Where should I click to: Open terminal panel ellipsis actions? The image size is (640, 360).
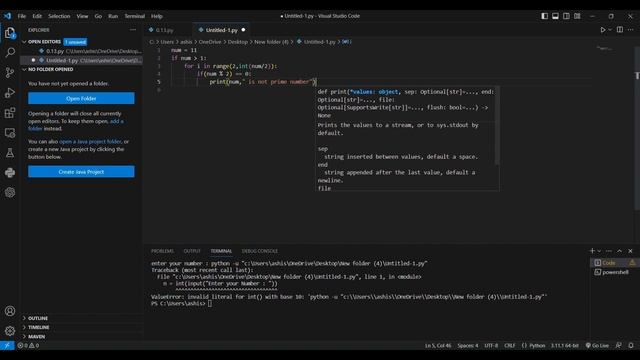click(x=609, y=251)
